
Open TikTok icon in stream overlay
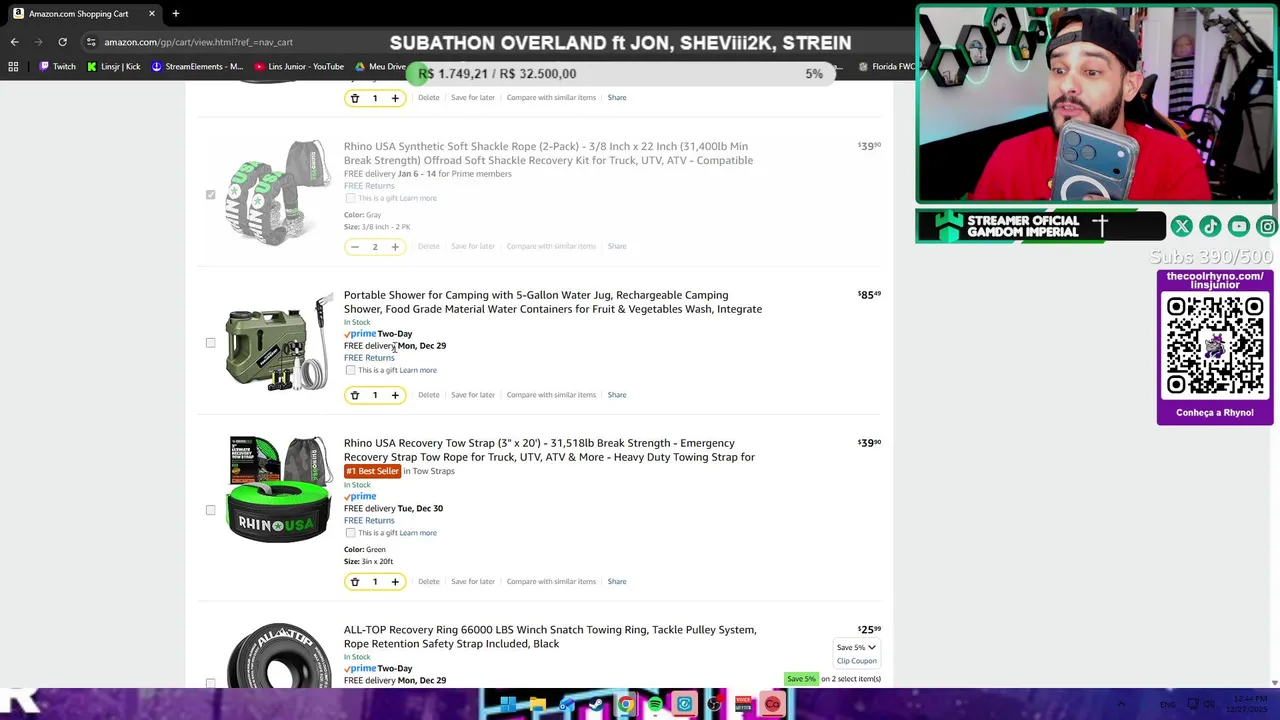[1210, 227]
